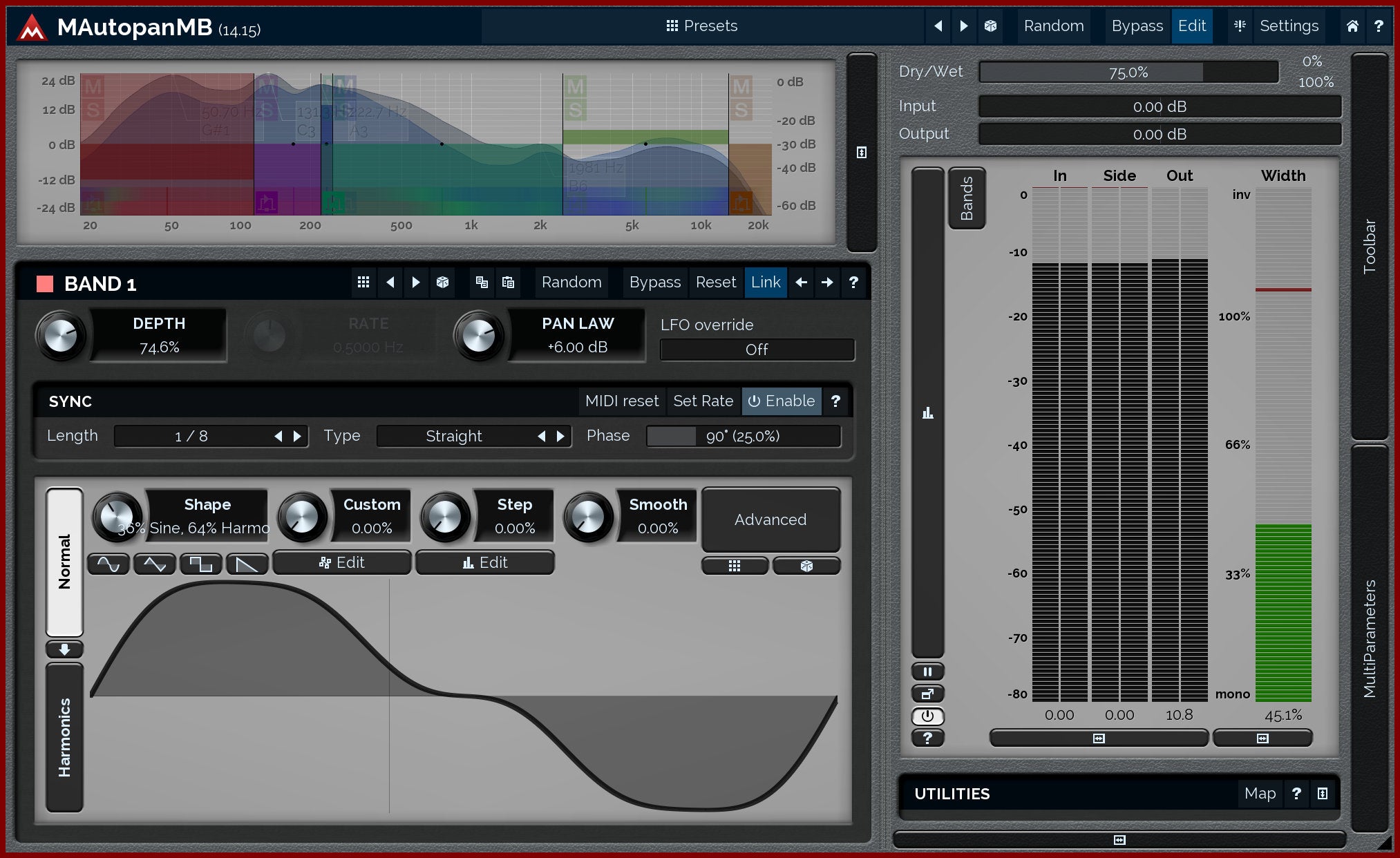
Task: Click the randomize dice icon in top bar
Action: tap(990, 26)
